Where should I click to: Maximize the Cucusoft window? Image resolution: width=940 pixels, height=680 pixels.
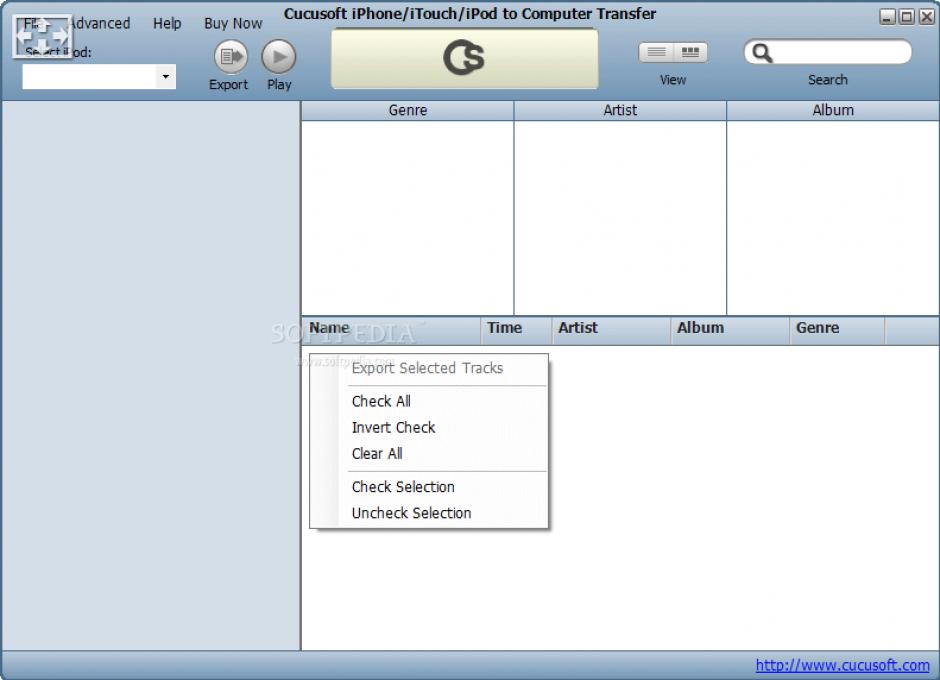tap(907, 17)
